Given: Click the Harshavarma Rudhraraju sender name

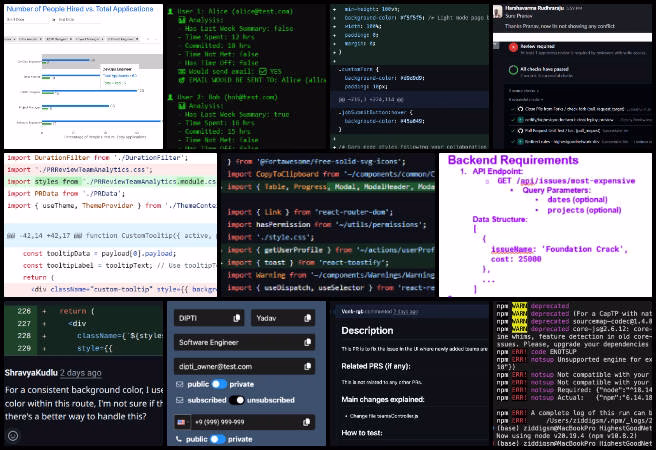Looking at the screenshot, I should coord(534,8).
